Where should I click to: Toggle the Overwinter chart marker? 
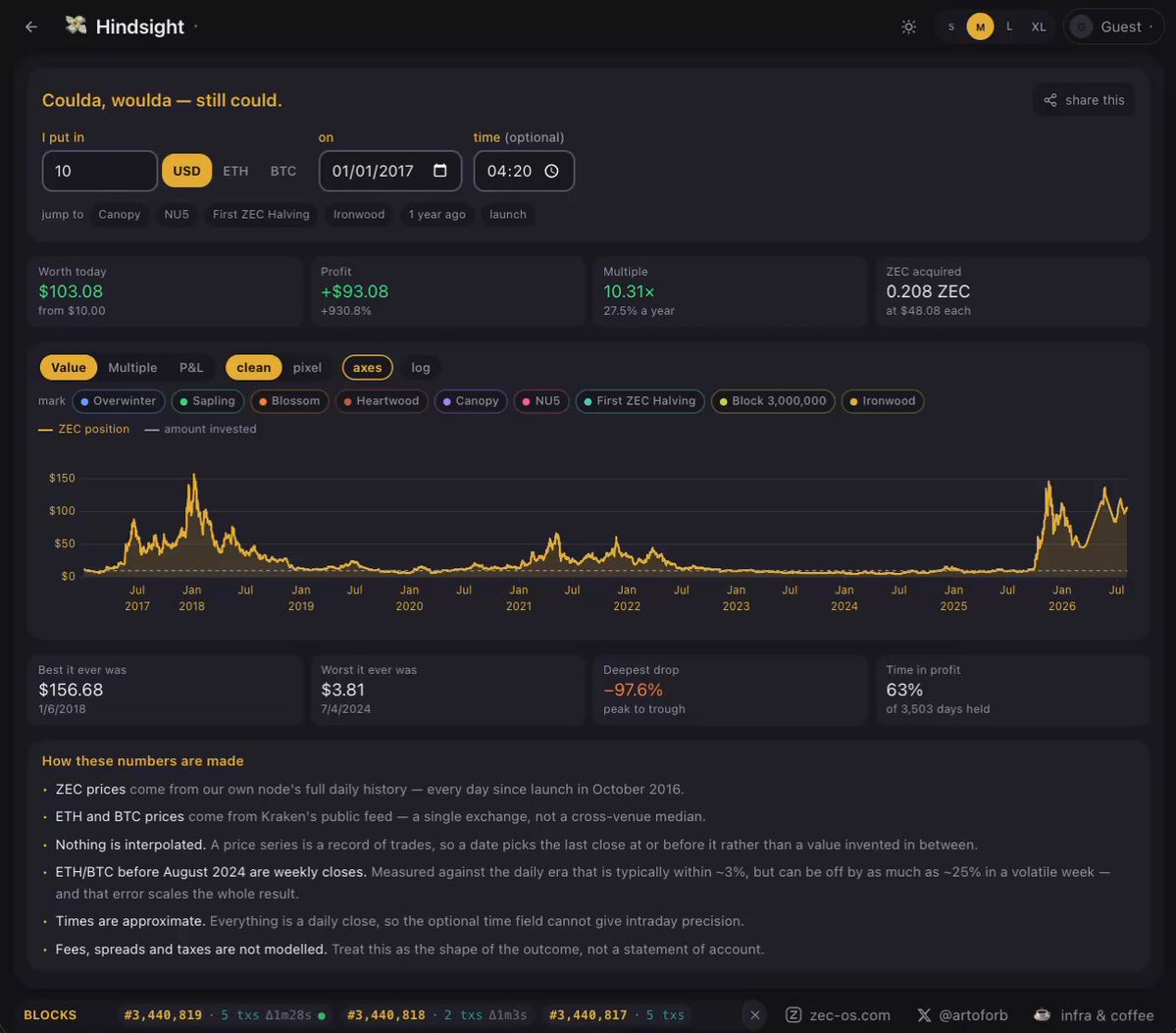tap(118, 401)
